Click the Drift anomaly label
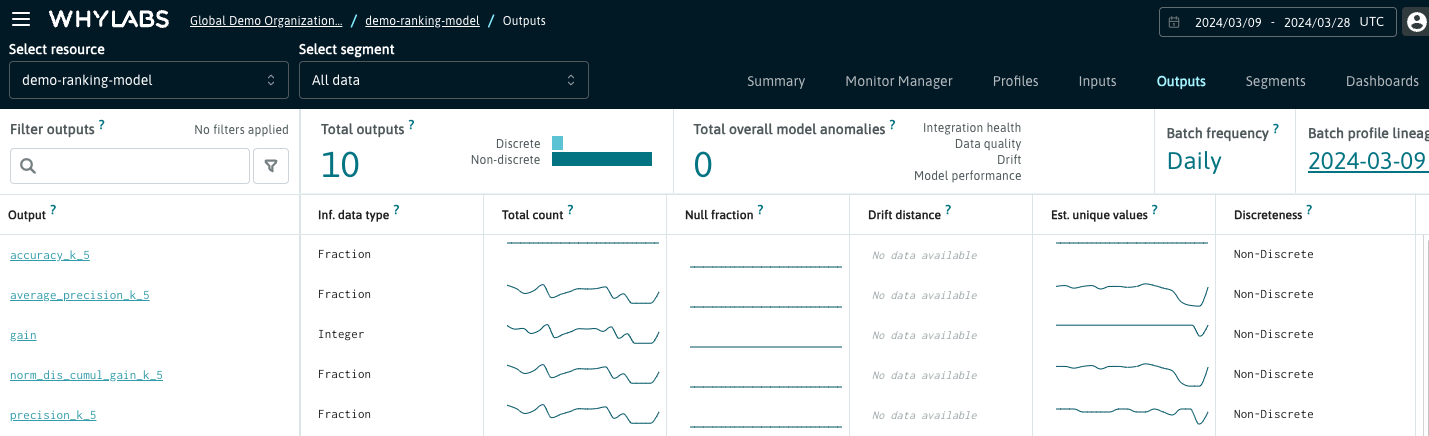 1009,159
